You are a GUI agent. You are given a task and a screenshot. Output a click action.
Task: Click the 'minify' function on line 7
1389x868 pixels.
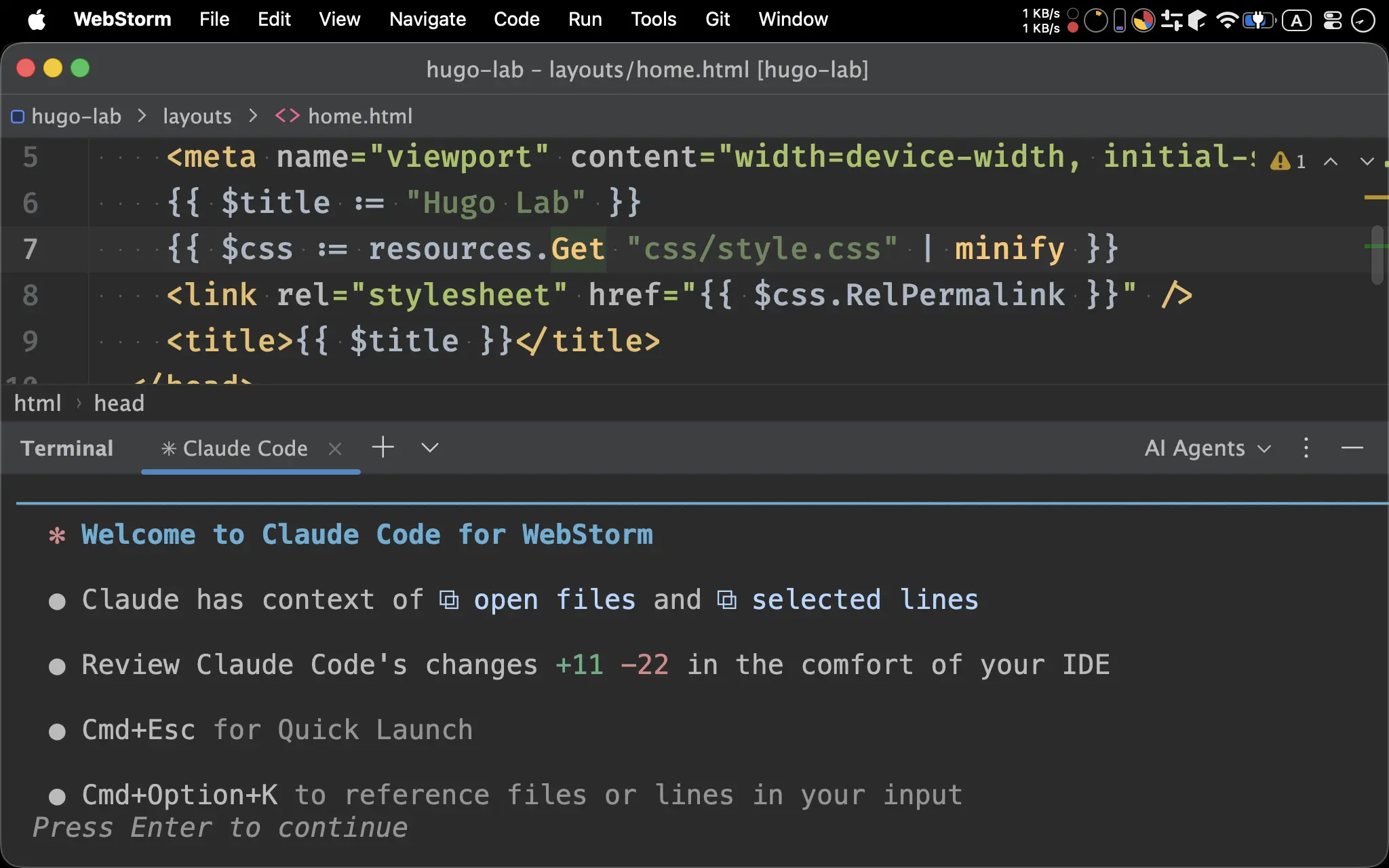coord(1010,249)
